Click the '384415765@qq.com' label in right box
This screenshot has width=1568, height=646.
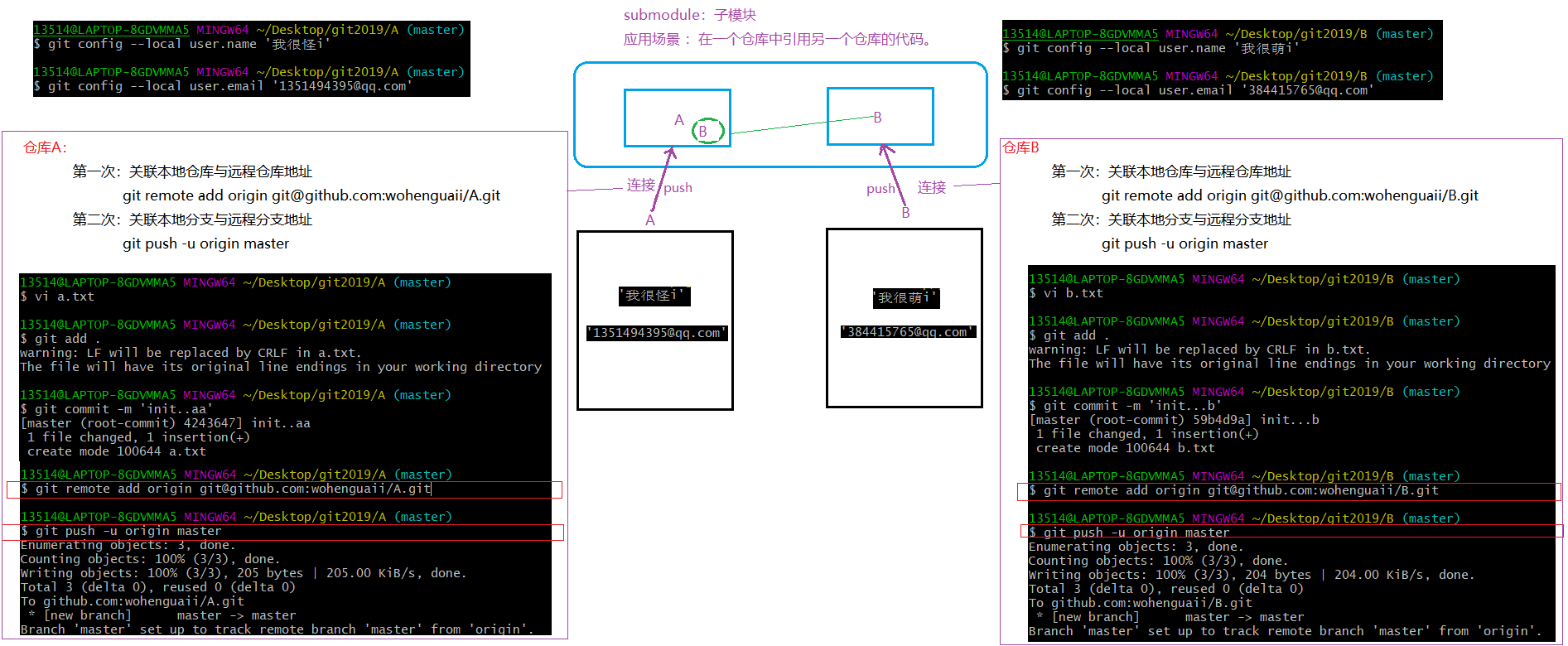(x=908, y=332)
